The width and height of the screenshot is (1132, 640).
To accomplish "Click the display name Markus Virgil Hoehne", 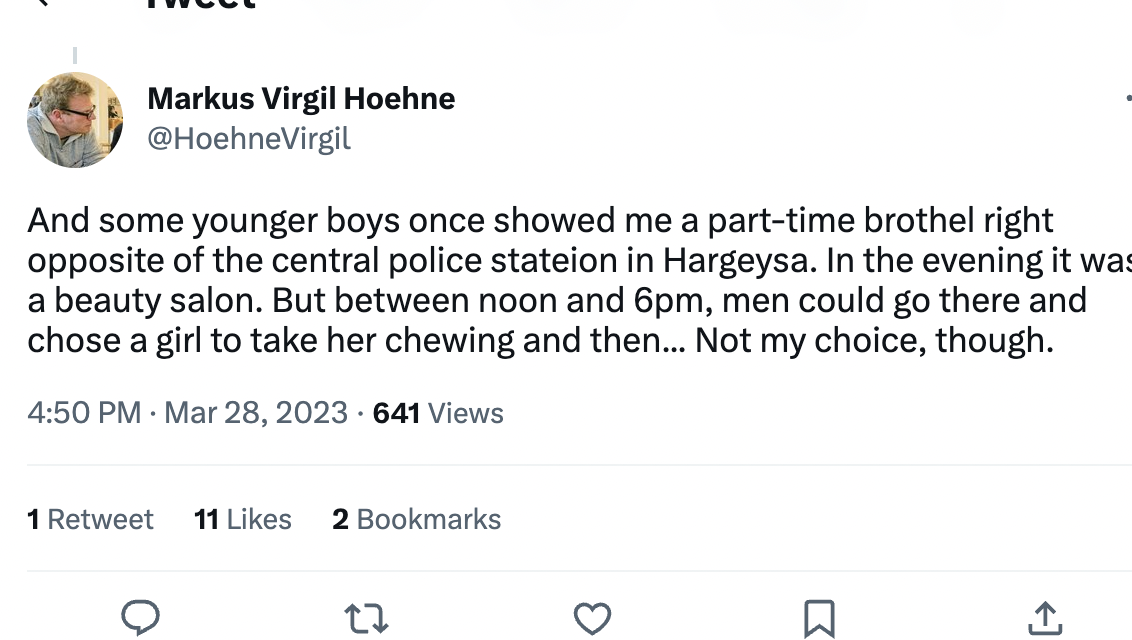I will (x=301, y=98).
